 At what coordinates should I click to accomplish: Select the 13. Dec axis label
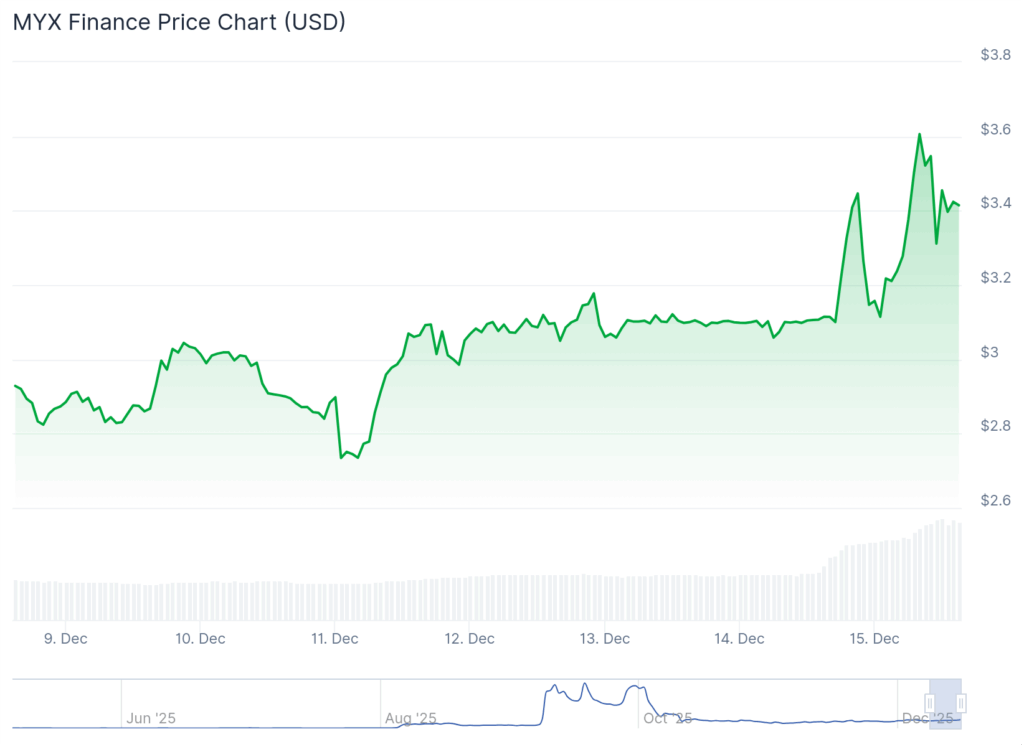point(604,638)
